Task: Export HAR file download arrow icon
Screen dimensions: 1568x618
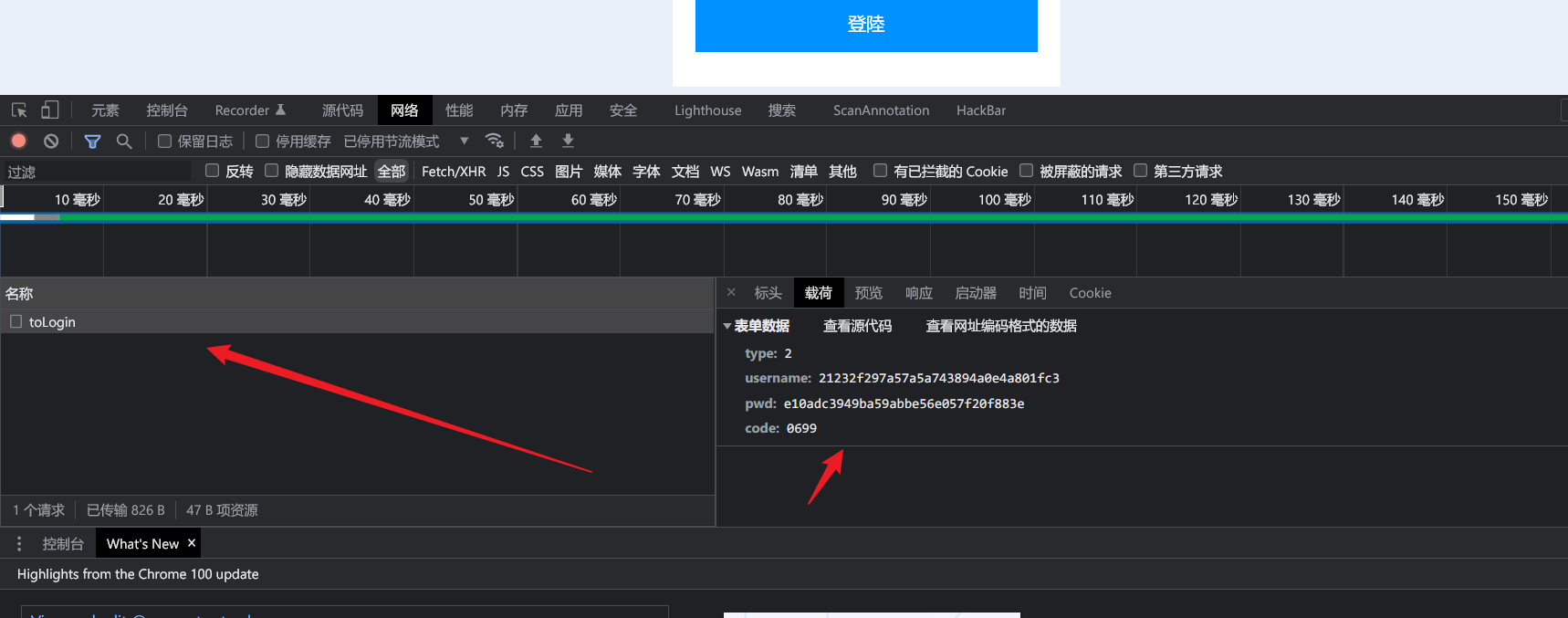Action: click(x=568, y=141)
